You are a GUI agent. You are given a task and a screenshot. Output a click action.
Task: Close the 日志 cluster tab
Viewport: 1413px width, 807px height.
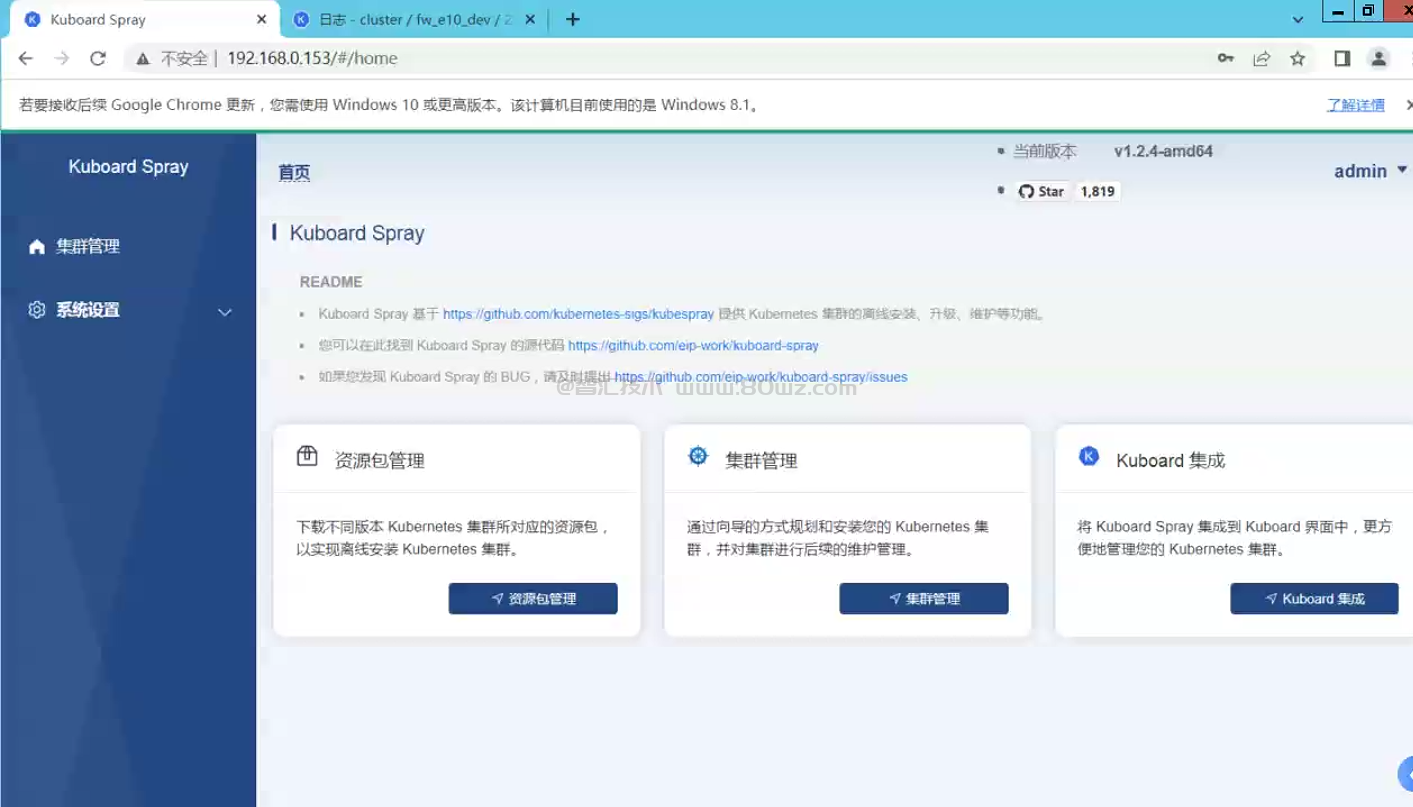[x=530, y=19]
